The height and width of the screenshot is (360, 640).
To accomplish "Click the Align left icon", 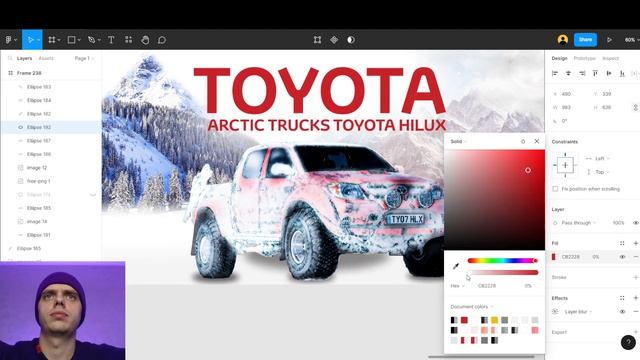I will [x=555, y=73].
